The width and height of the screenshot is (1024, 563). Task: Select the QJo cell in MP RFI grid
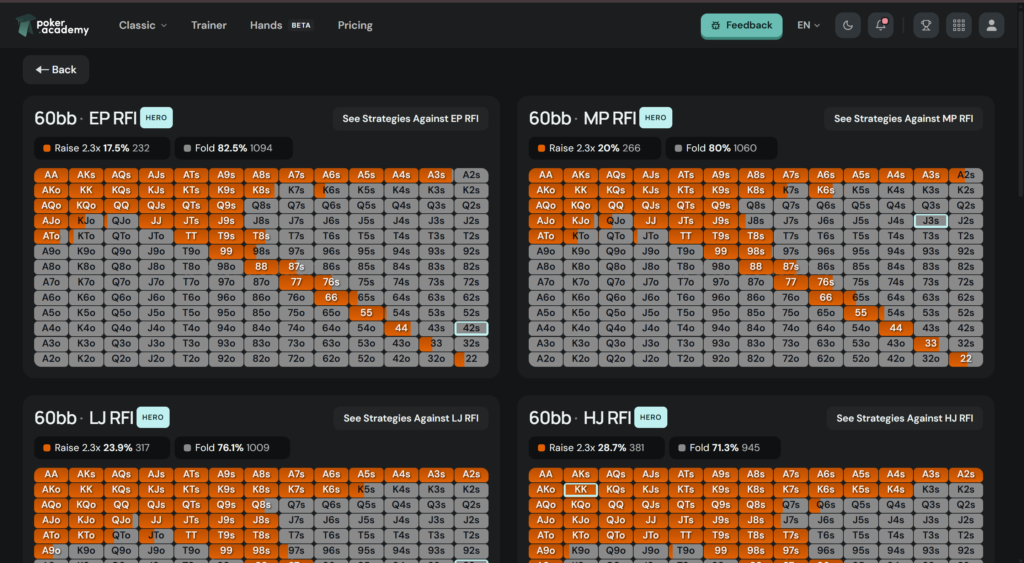(x=616, y=221)
